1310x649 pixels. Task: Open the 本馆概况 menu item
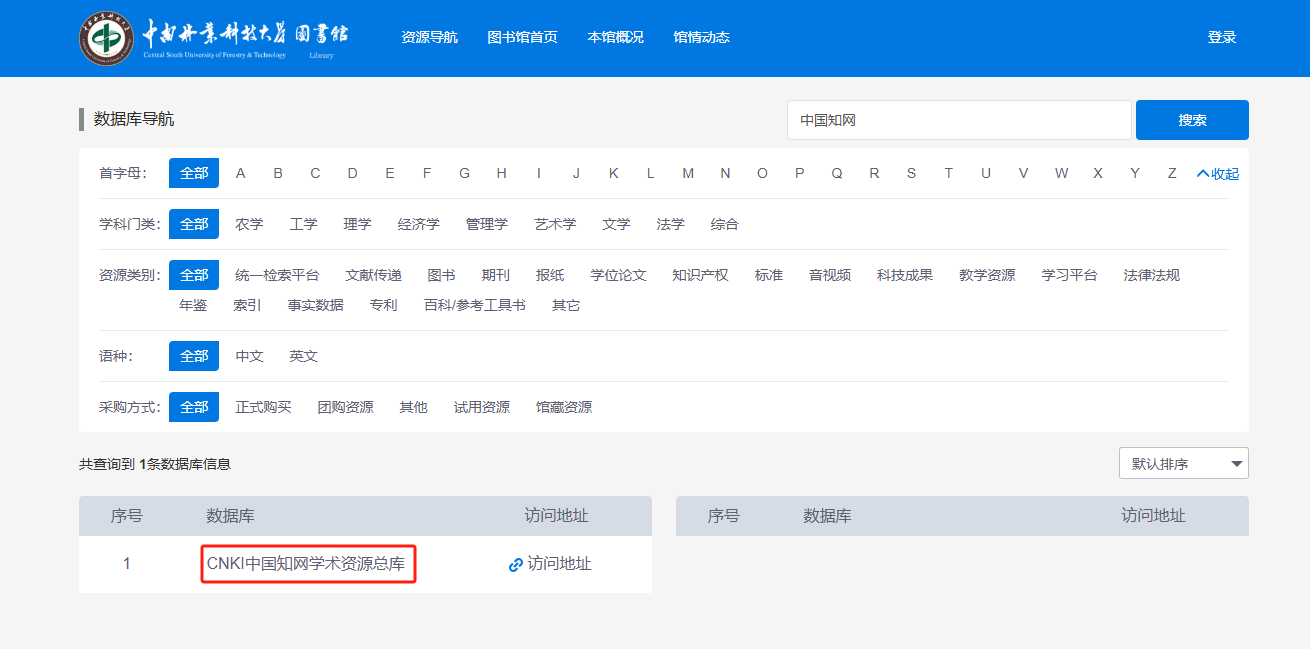[x=615, y=37]
